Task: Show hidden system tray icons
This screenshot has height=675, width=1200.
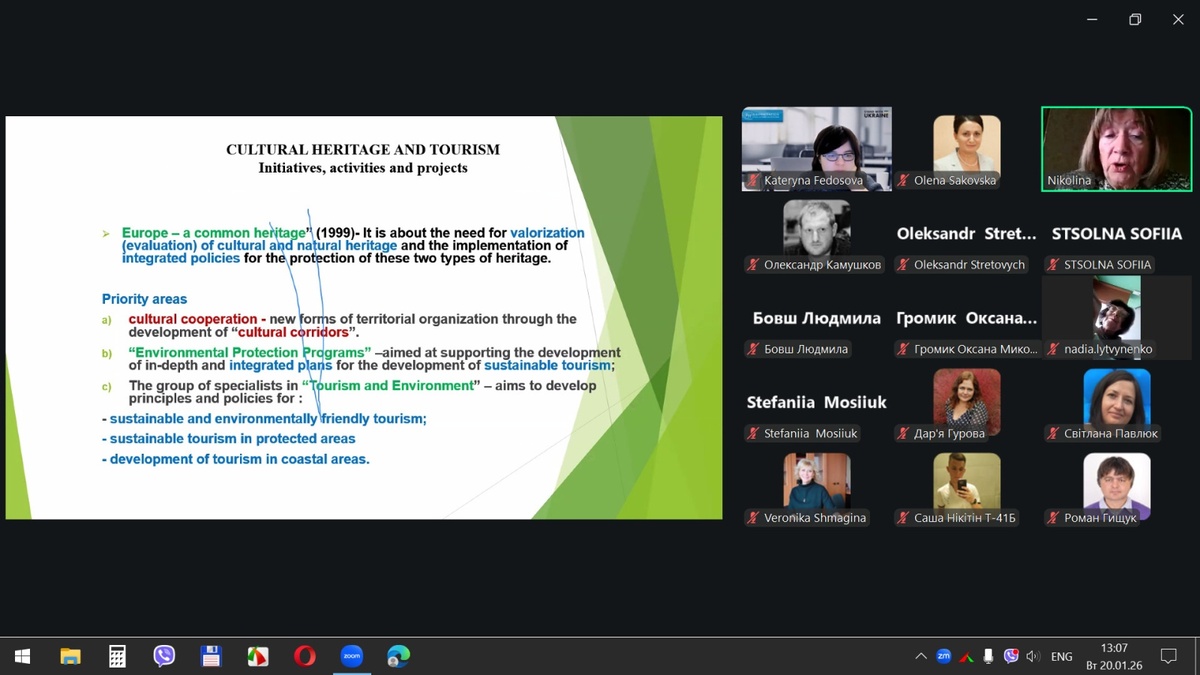Action: click(920, 656)
